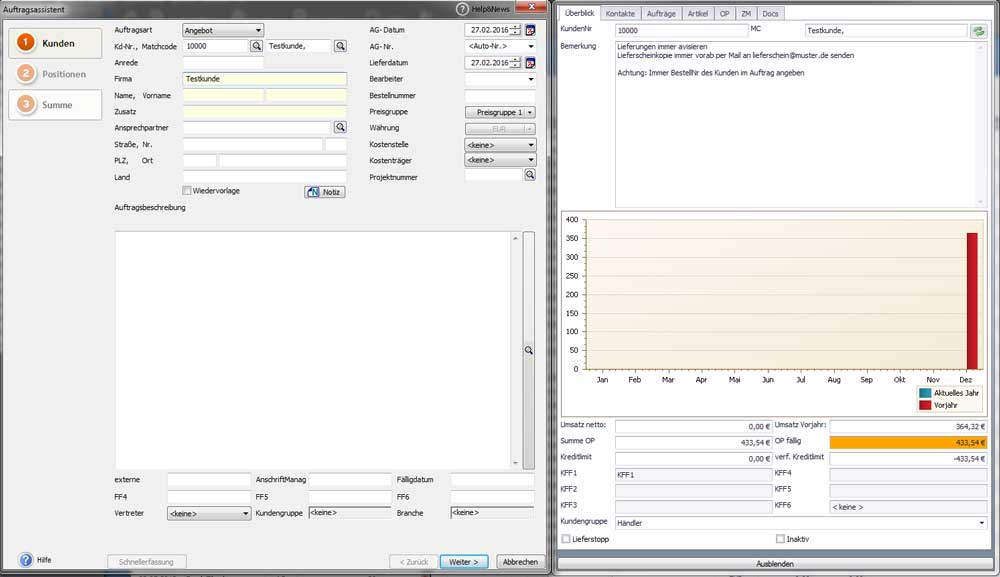Search Projektnummer with magnifier icon
Viewport: 1000px width, 577px height.
[x=530, y=175]
